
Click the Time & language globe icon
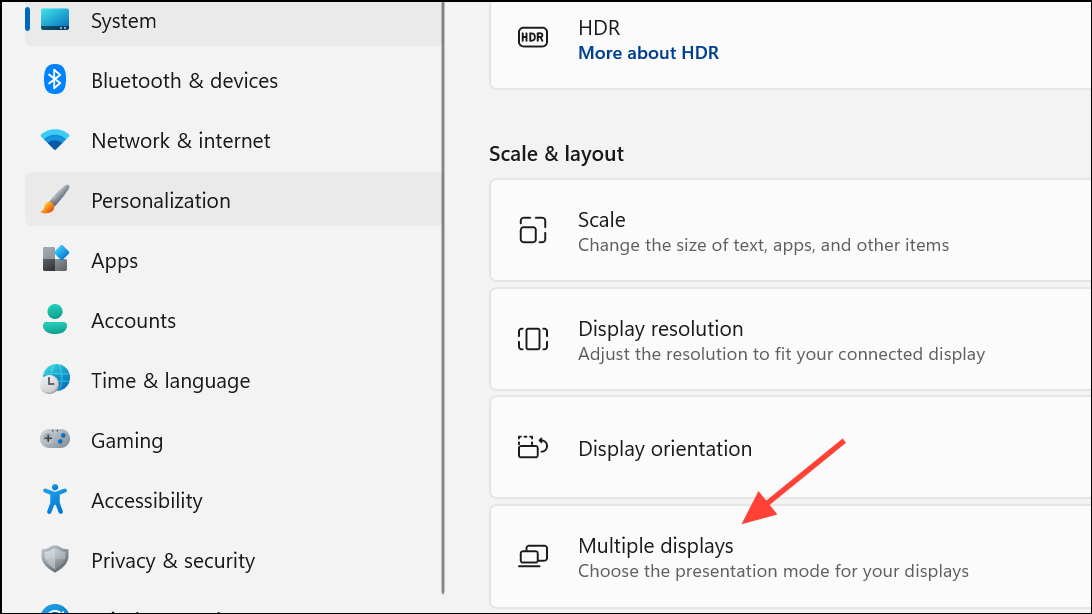tap(55, 380)
